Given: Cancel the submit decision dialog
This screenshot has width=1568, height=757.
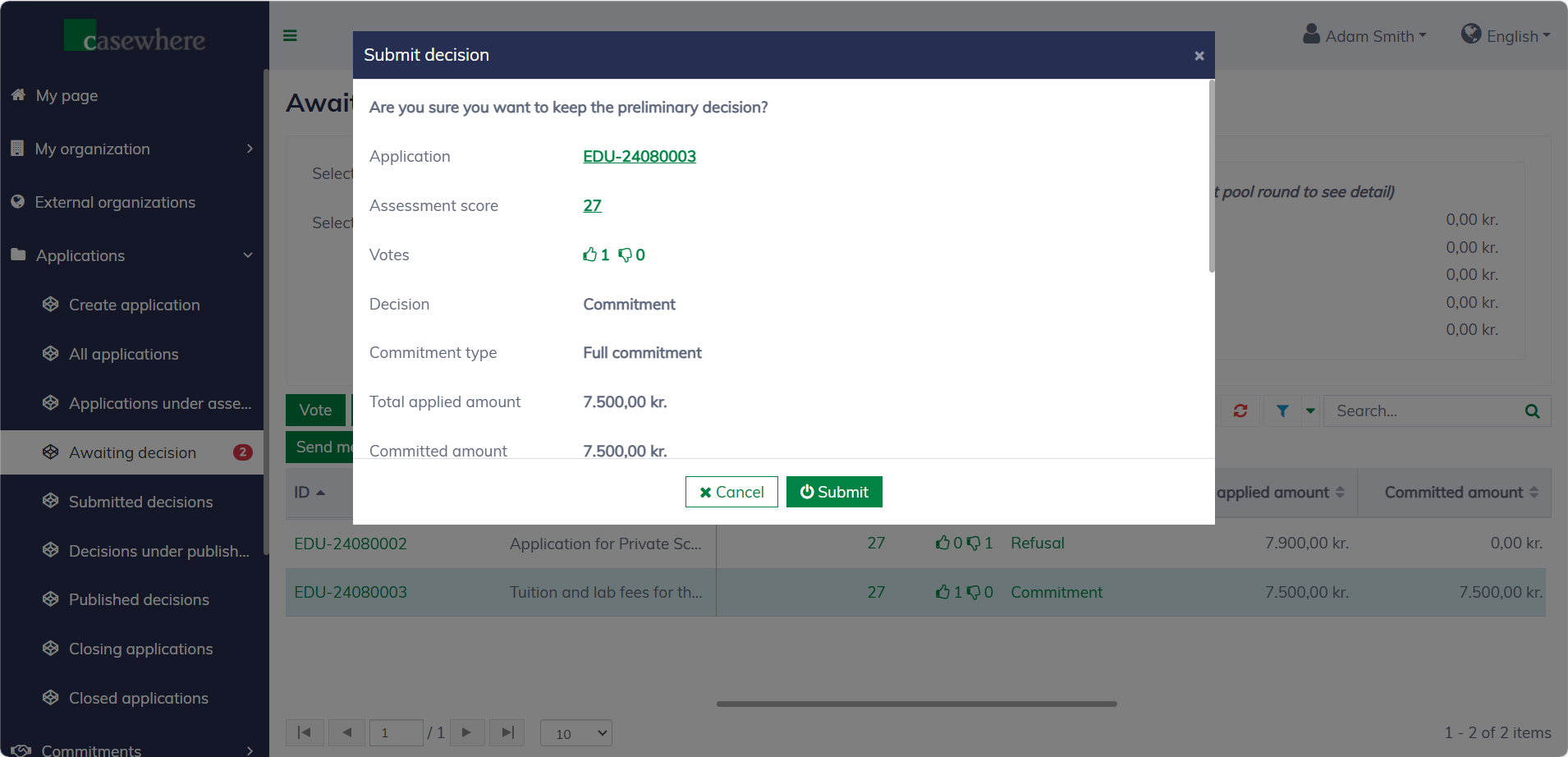Looking at the screenshot, I should [x=731, y=492].
